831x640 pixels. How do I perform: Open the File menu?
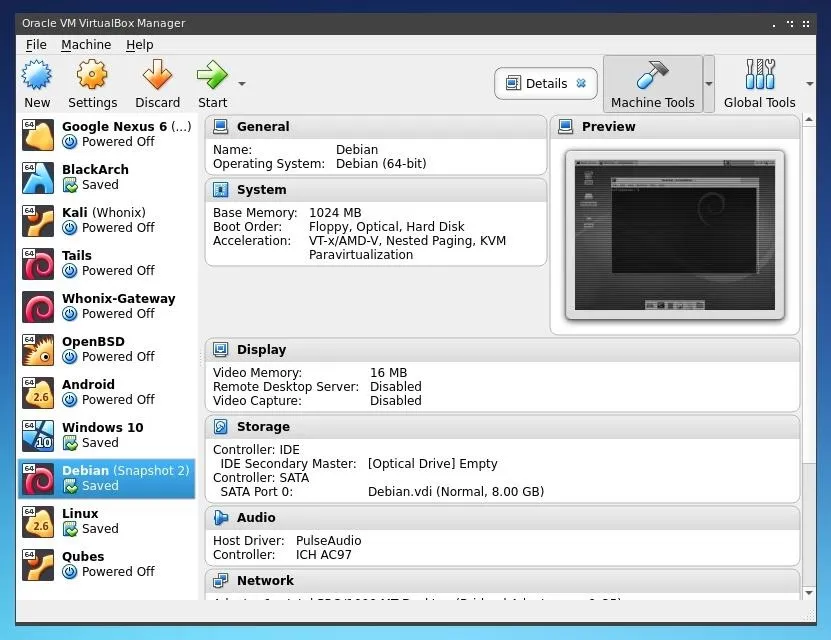point(36,45)
